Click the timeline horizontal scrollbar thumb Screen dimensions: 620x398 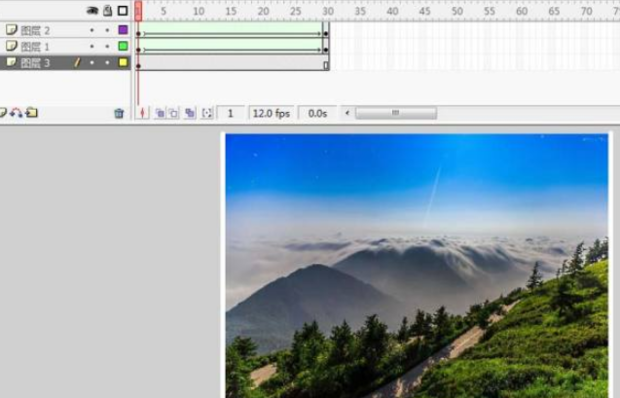(396, 113)
